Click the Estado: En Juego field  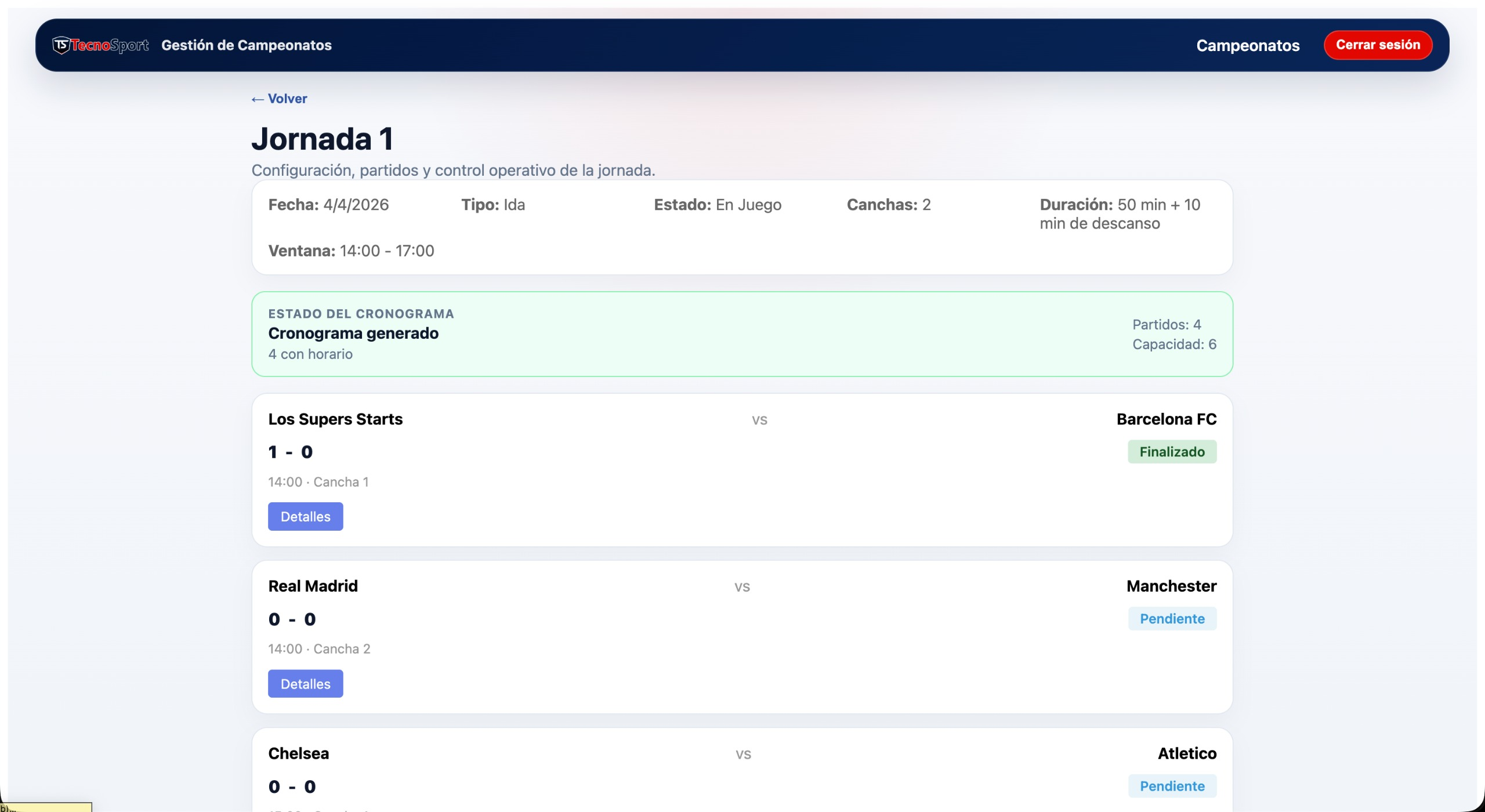[718, 205]
